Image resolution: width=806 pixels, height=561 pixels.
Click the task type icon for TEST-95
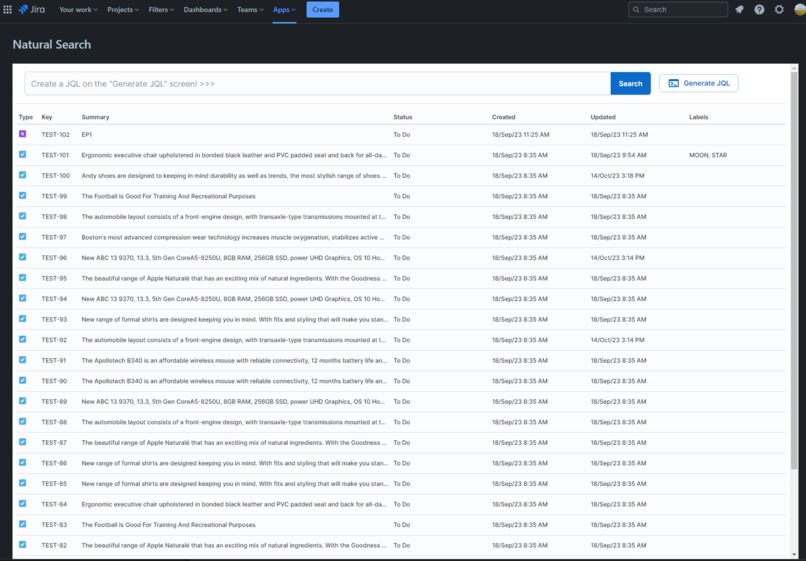click(23, 278)
